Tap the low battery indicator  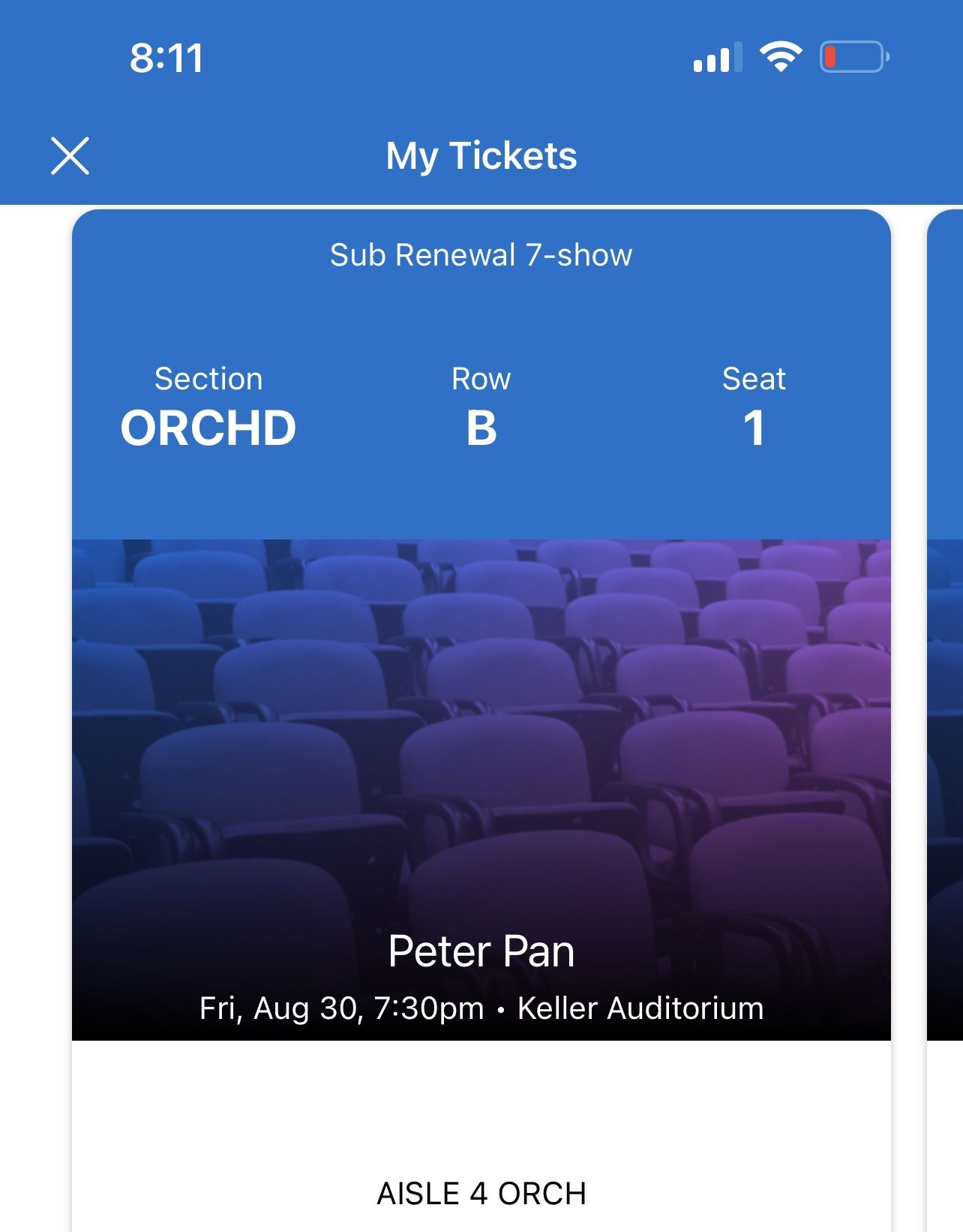click(854, 57)
